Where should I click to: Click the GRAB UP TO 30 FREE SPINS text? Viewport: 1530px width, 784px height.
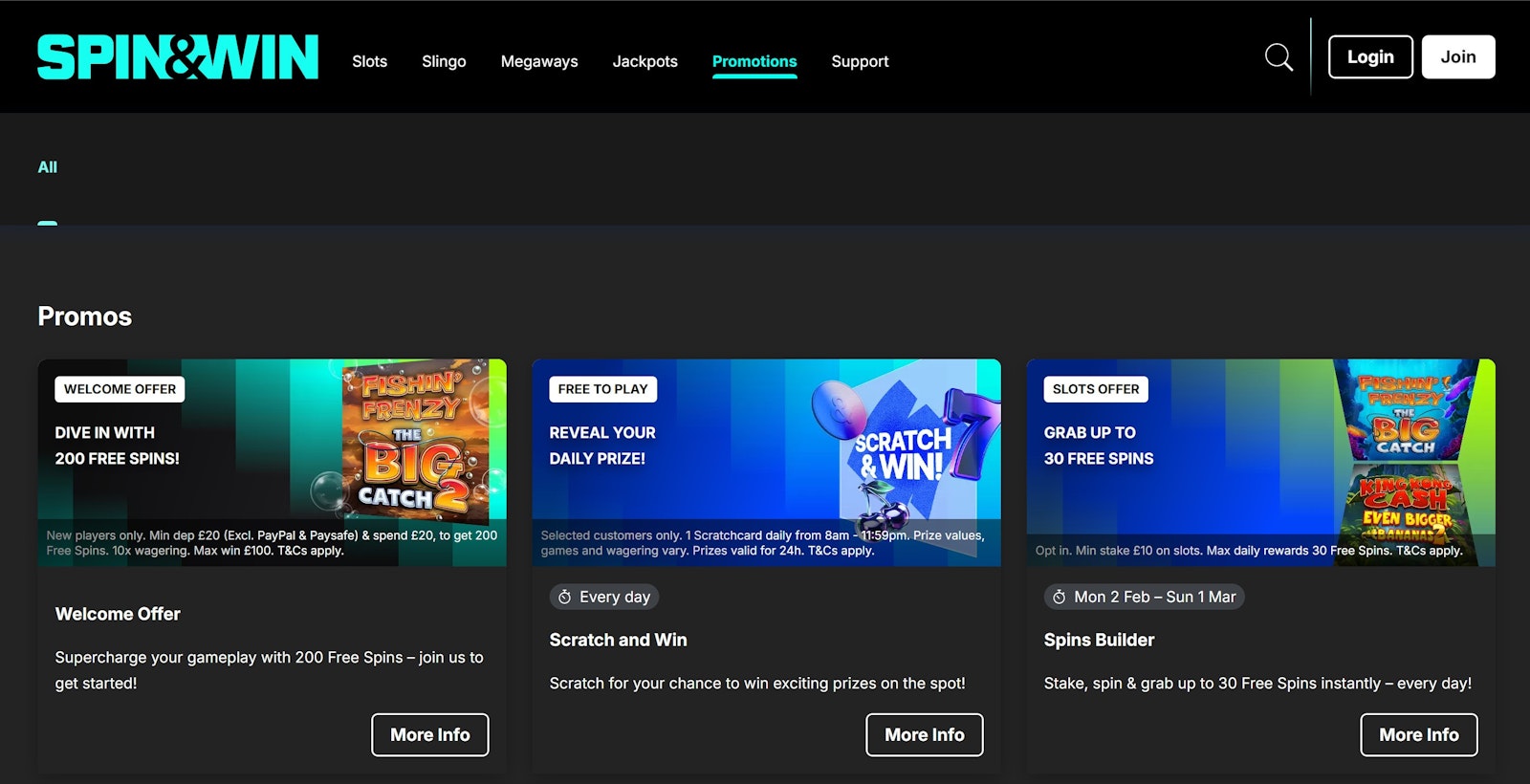click(1099, 446)
